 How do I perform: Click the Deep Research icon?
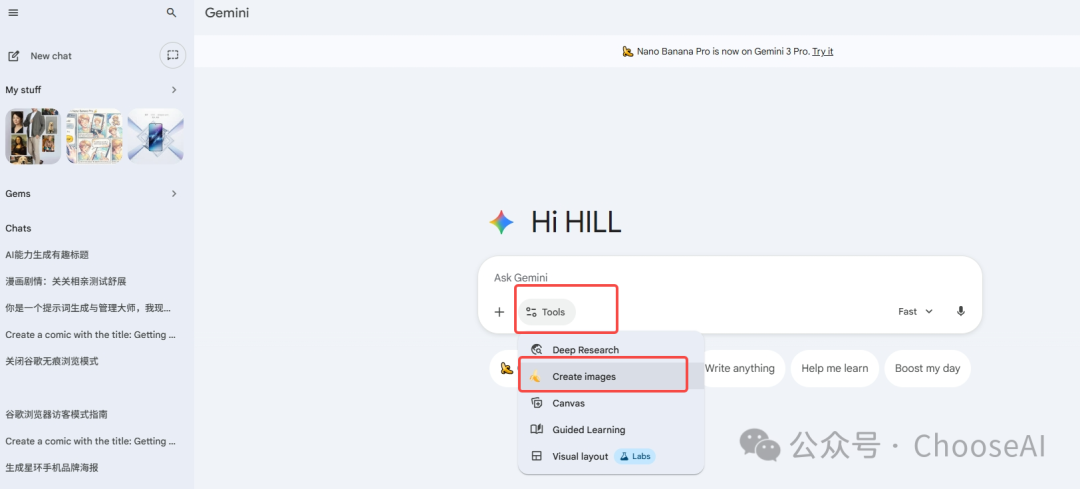click(537, 350)
